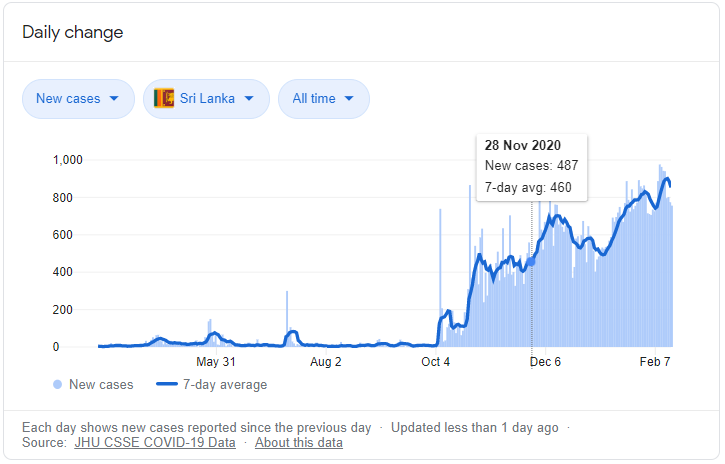725x464 pixels.
Task: Click the New cases legend label
Action: tap(101, 385)
